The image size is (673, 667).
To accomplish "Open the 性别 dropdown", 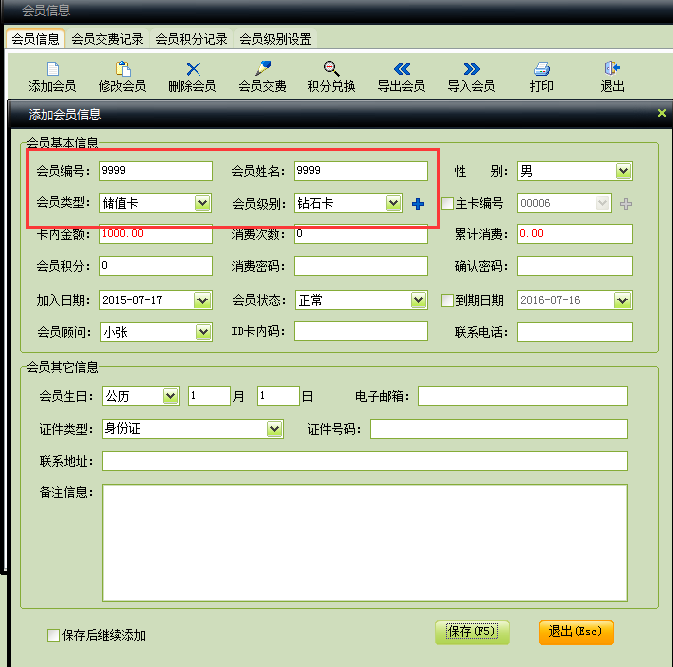I will (623, 171).
